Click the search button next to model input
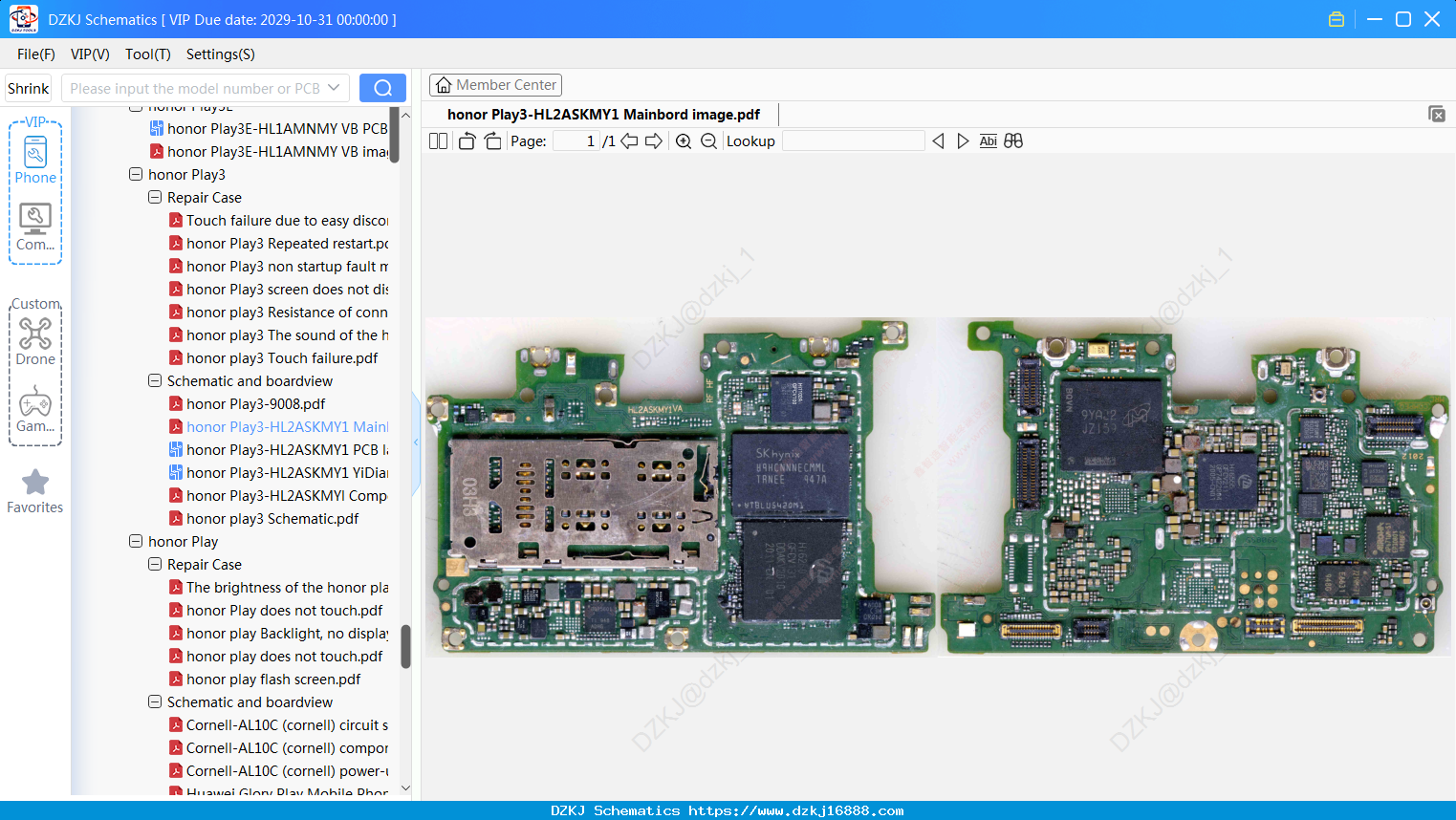Viewport: 1456px width, 820px height. tap(382, 88)
